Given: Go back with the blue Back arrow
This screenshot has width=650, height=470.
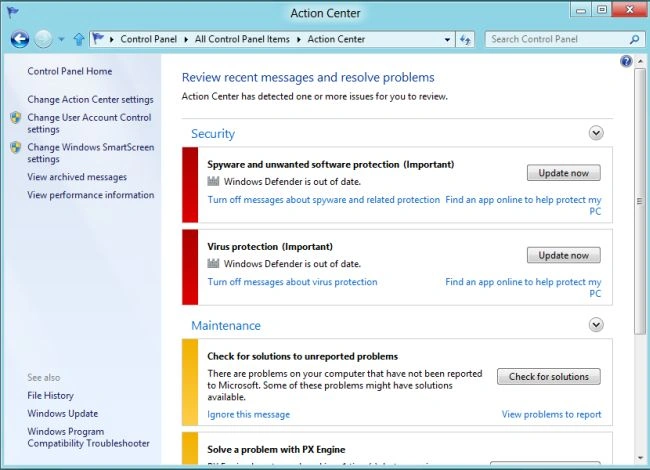Looking at the screenshot, I should (x=20, y=39).
